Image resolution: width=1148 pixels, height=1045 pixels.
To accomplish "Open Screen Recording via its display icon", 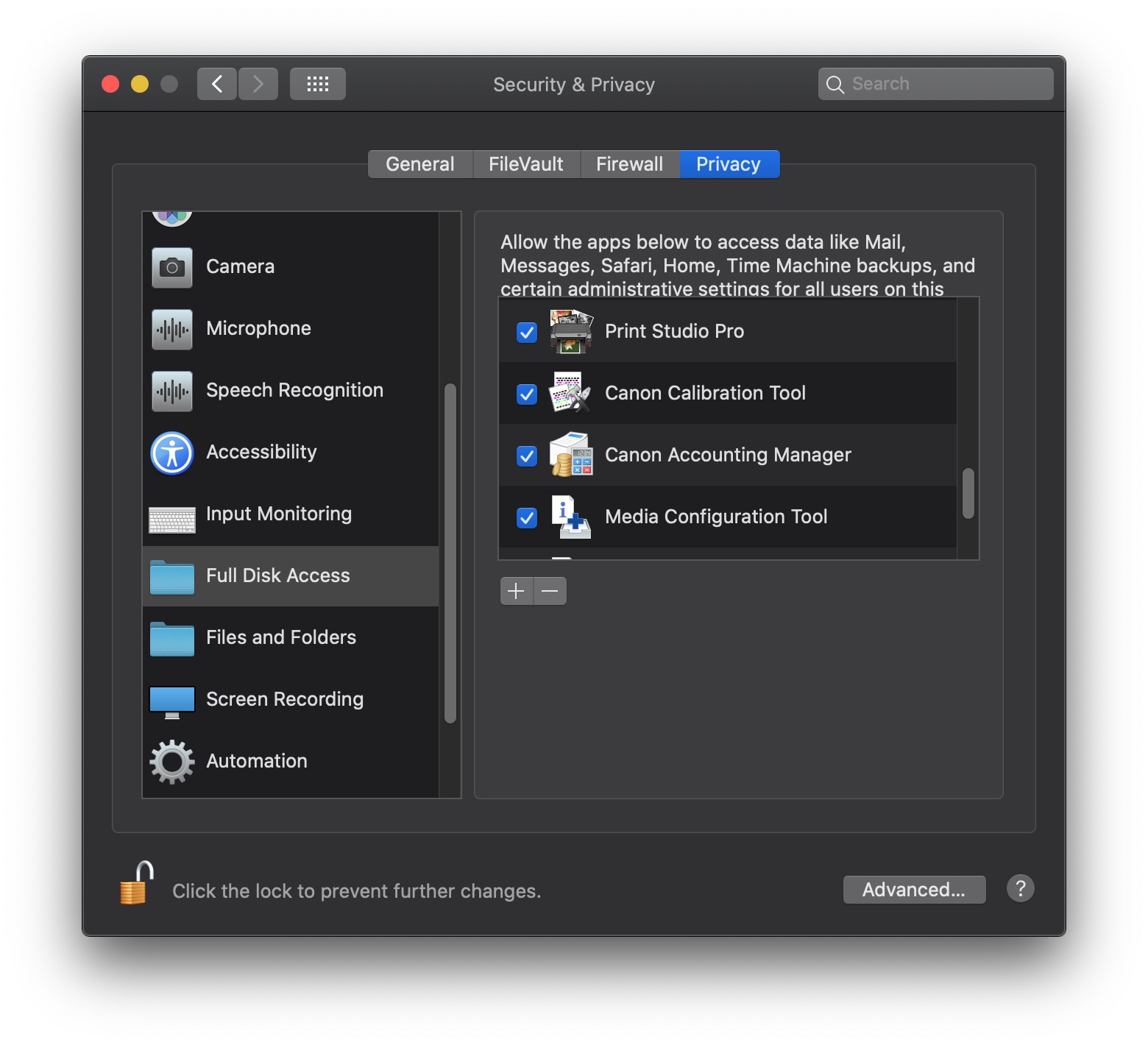I will pos(171,699).
